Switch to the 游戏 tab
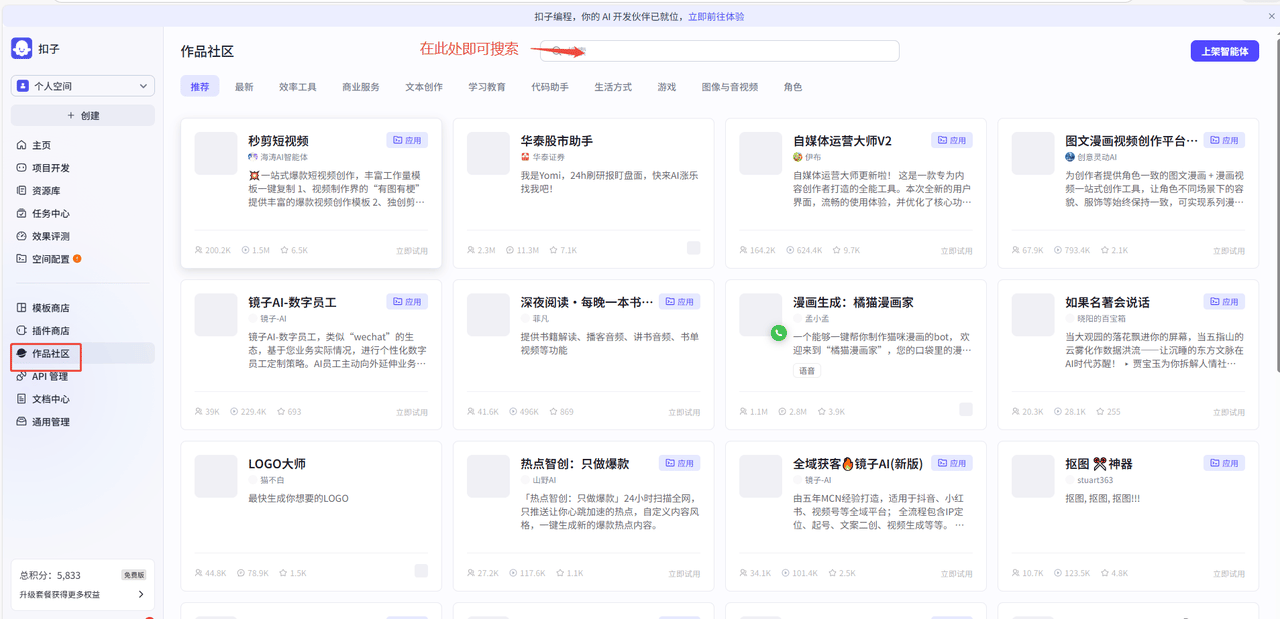The image size is (1280, 619). [666, 87]
